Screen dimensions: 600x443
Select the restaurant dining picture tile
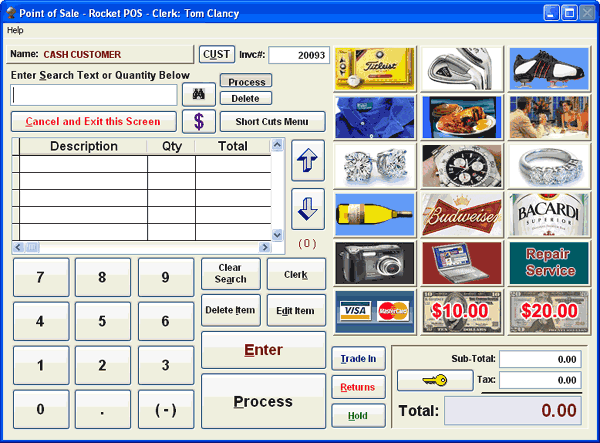coord(549,117)
